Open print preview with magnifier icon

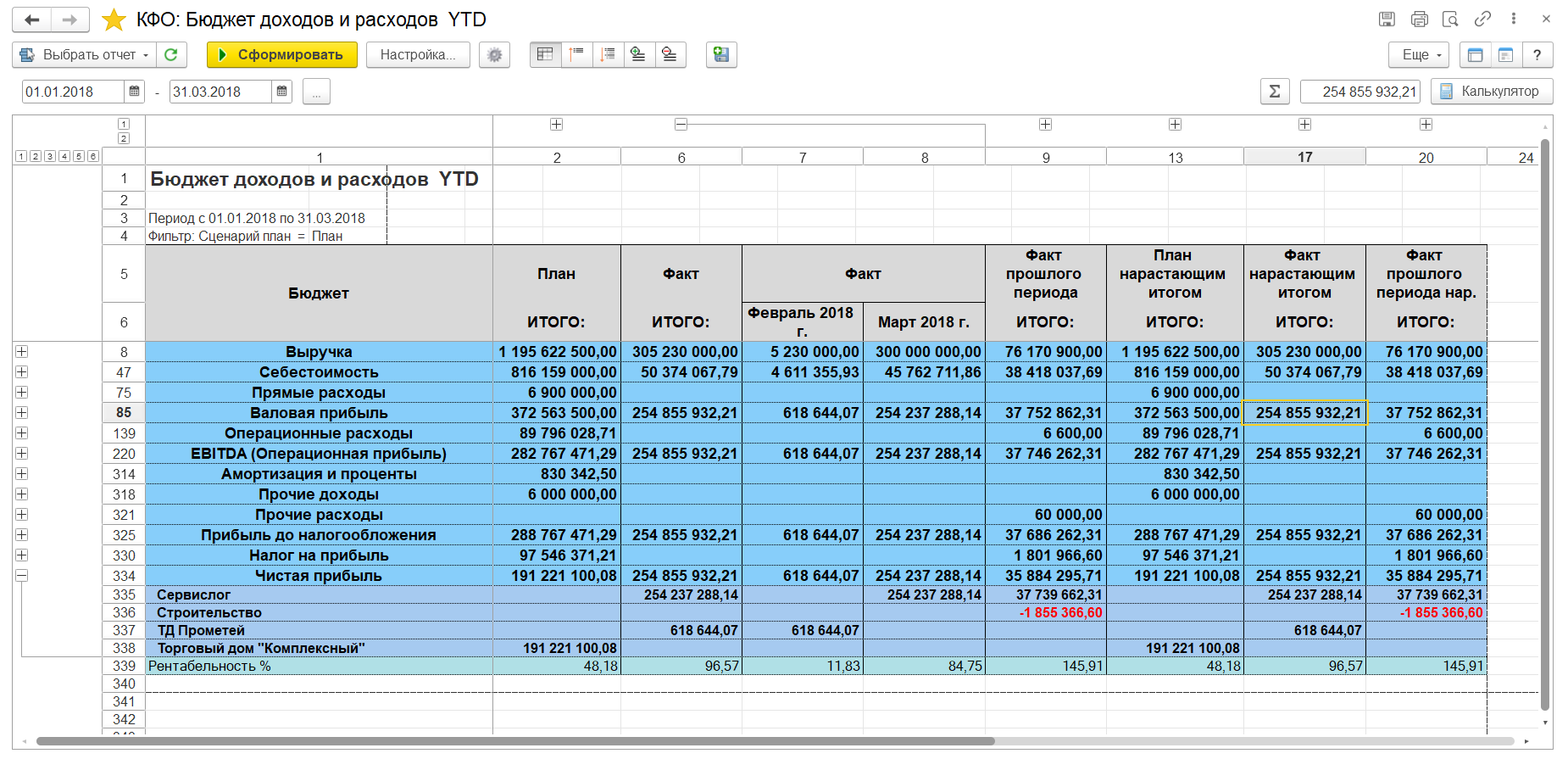(1450, 20)
